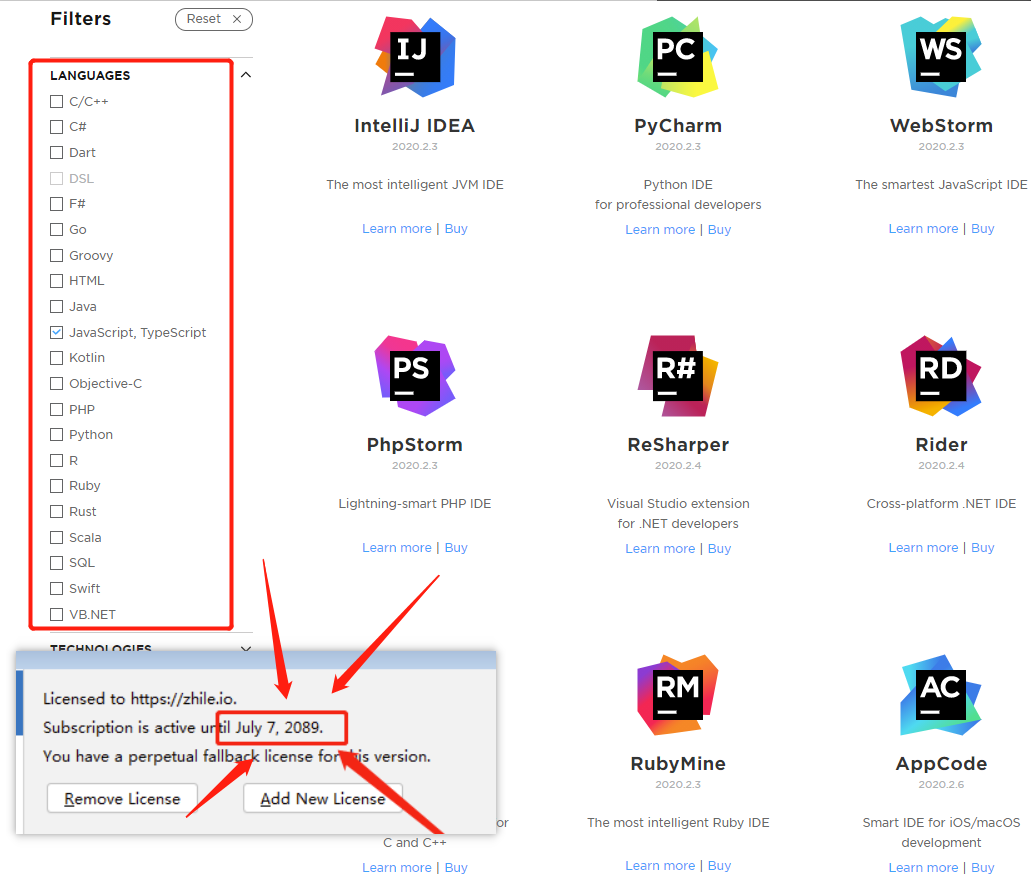Click Buy link under RubyMine
The width and height of the screenshot is (1031, 875).
[x=719, y=865]
